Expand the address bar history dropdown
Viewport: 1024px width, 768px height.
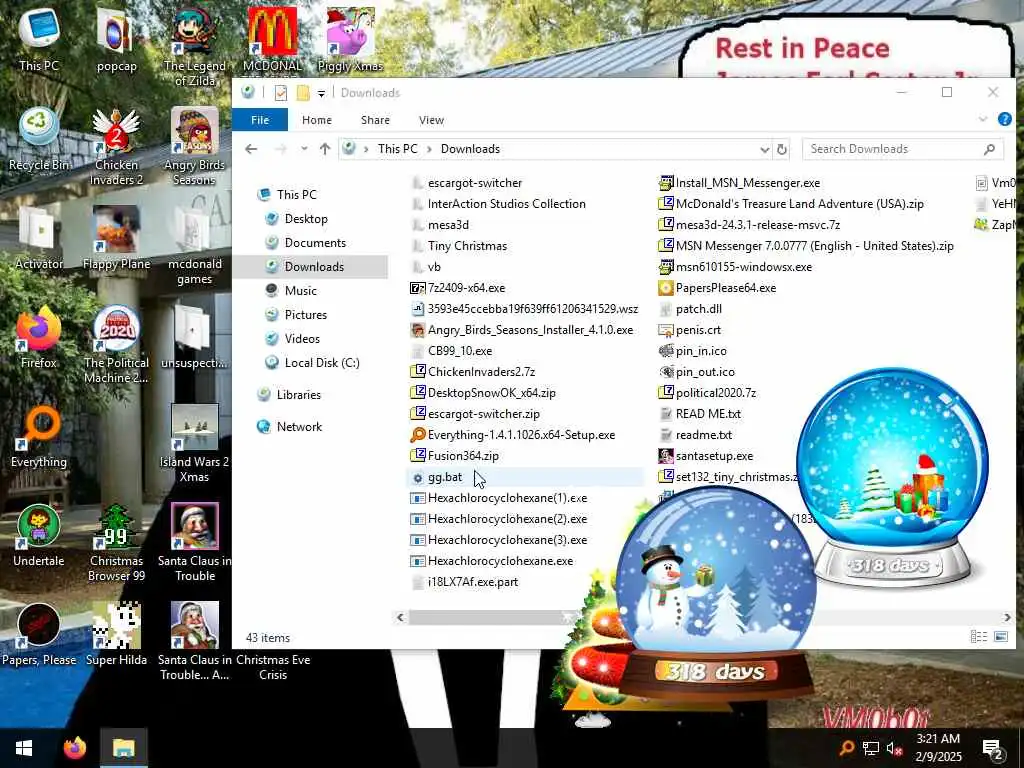765,150
